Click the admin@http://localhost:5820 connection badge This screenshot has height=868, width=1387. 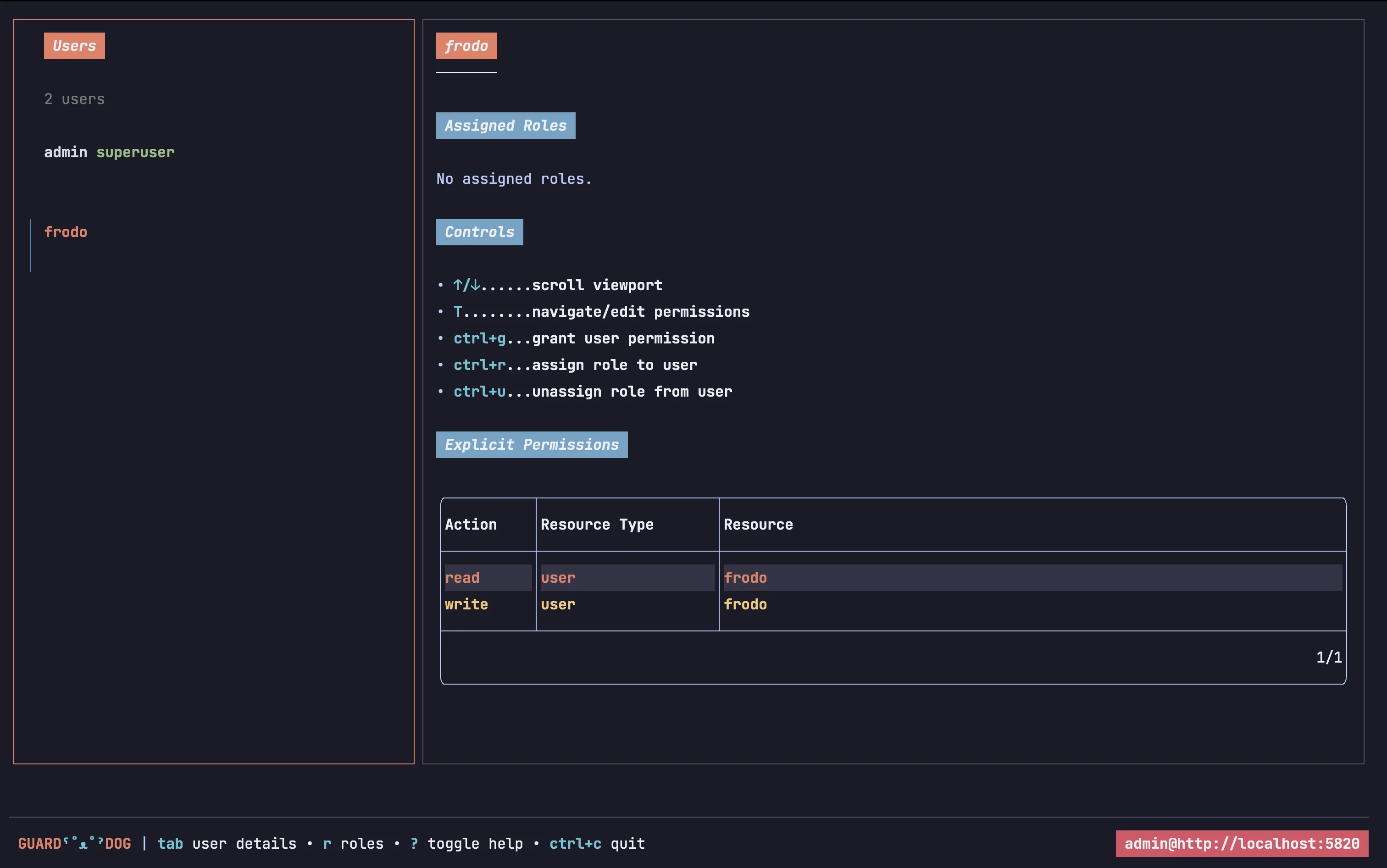[1241, 843]
